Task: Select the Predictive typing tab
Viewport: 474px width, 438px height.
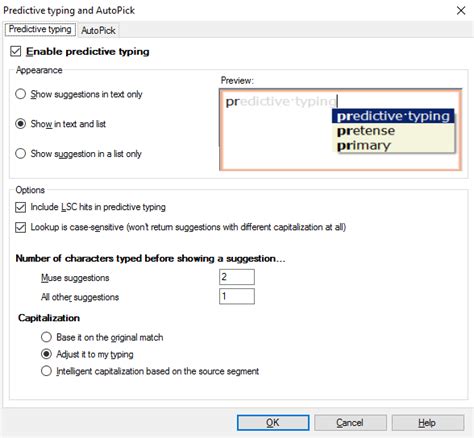Action: click(40, 29)
